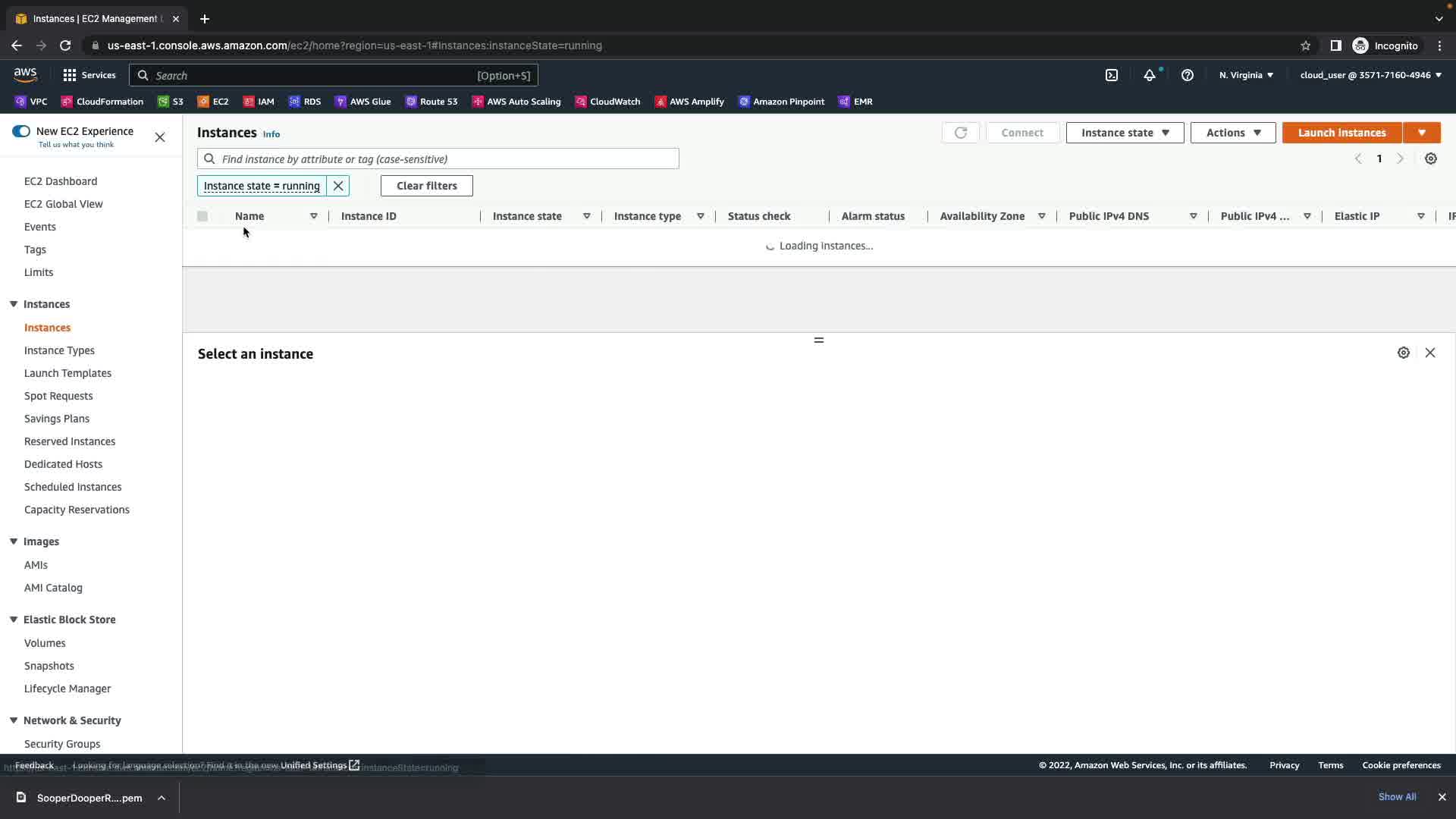1456x819 pixels.
Task: Toggle the New EC2 Experience switch
Action: (x=21, y=131)
